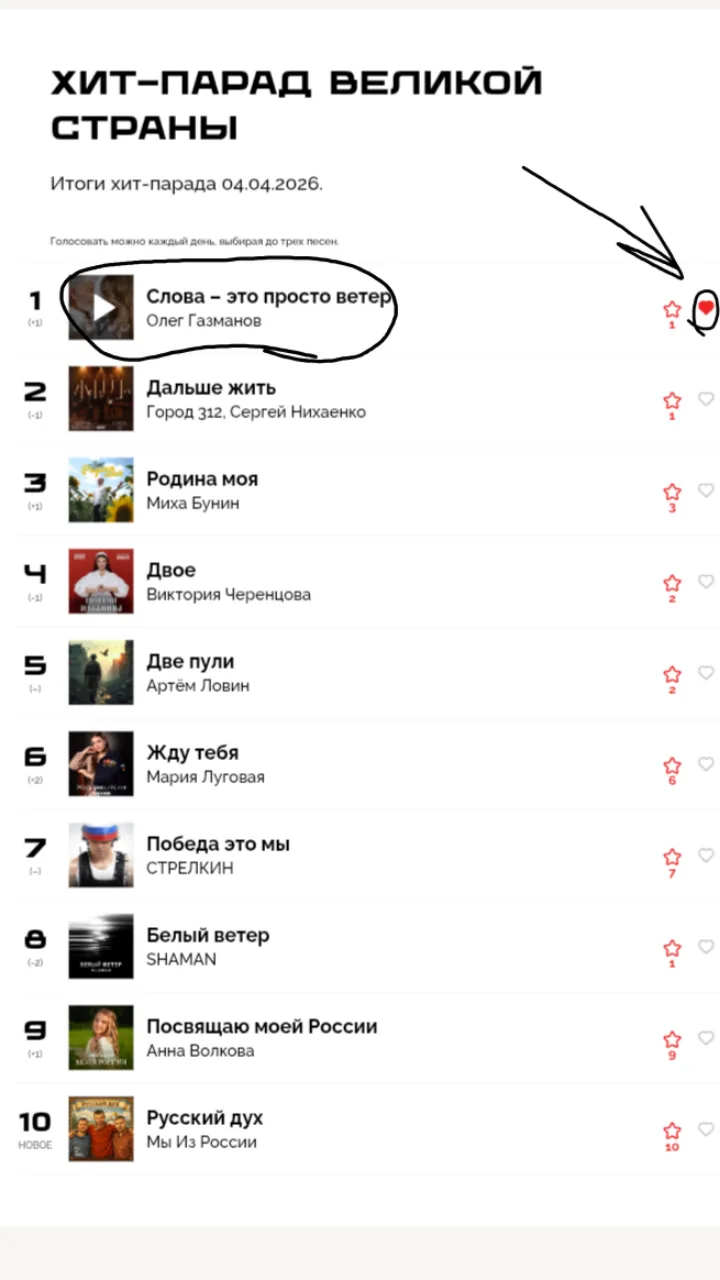
Task: Click the artist name СТРЕЛКИН
Action: pyautogui.click(x=190, y=868)
